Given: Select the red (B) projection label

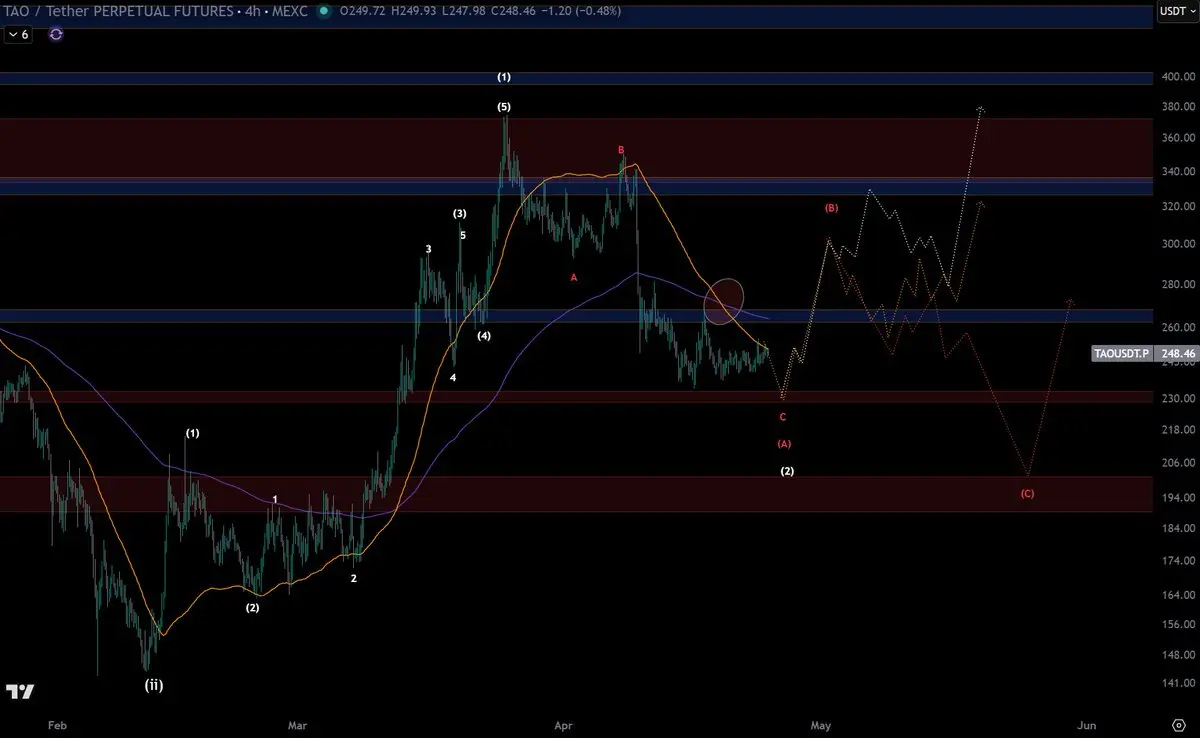Looking at the screenshot, I should (831, 208).
